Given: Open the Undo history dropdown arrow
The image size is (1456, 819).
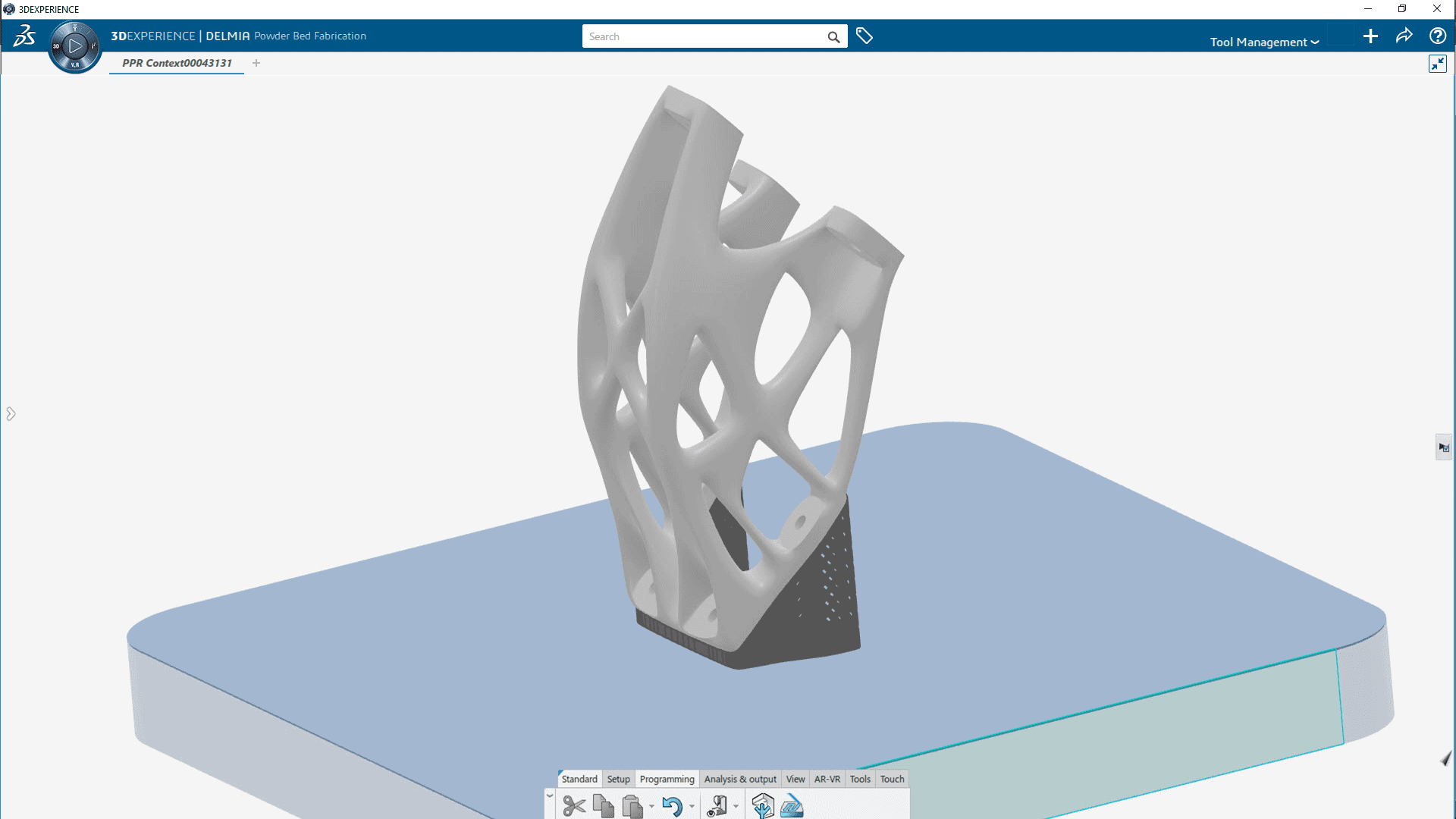Looking at the screenshot, I should coord(692,807).
